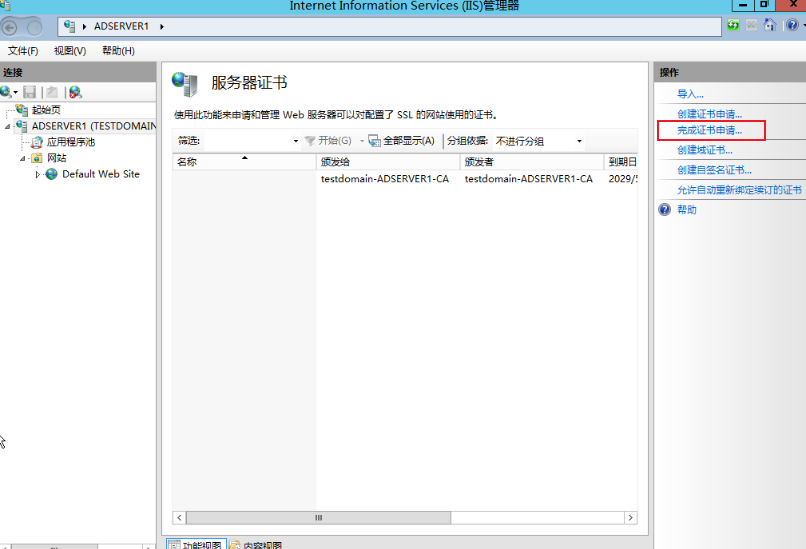Sort by the 颁发者 column header
The image size is (806, 549).
[x=532, y=162]
